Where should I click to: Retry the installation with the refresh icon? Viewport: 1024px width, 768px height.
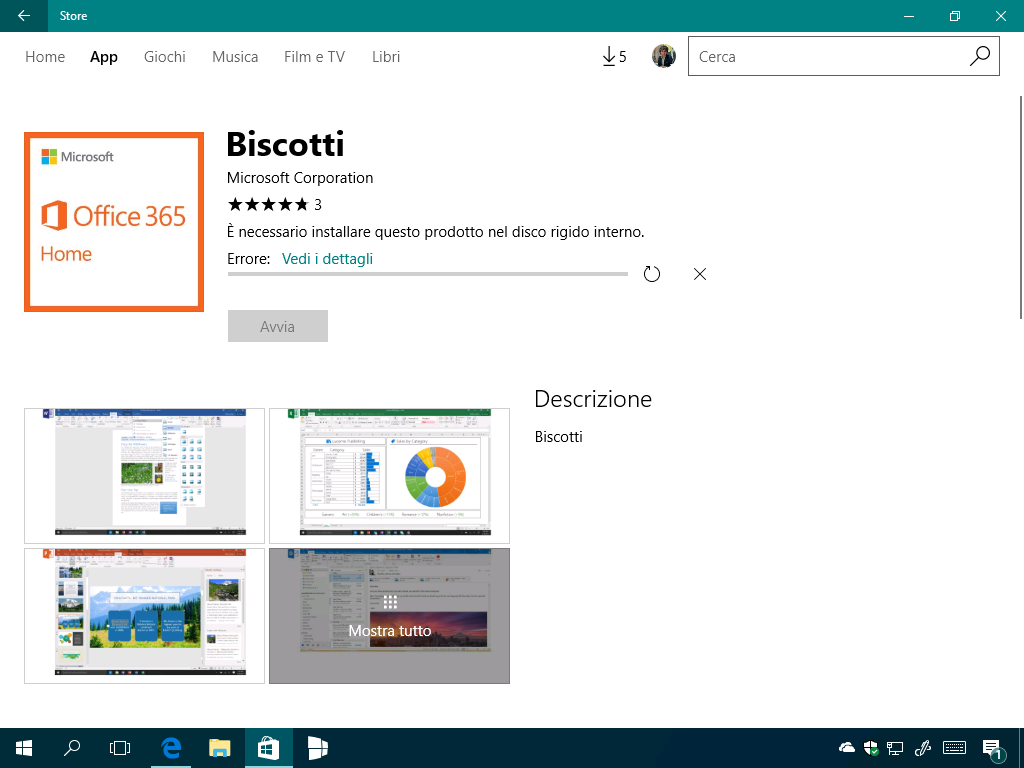coord(652,274)
